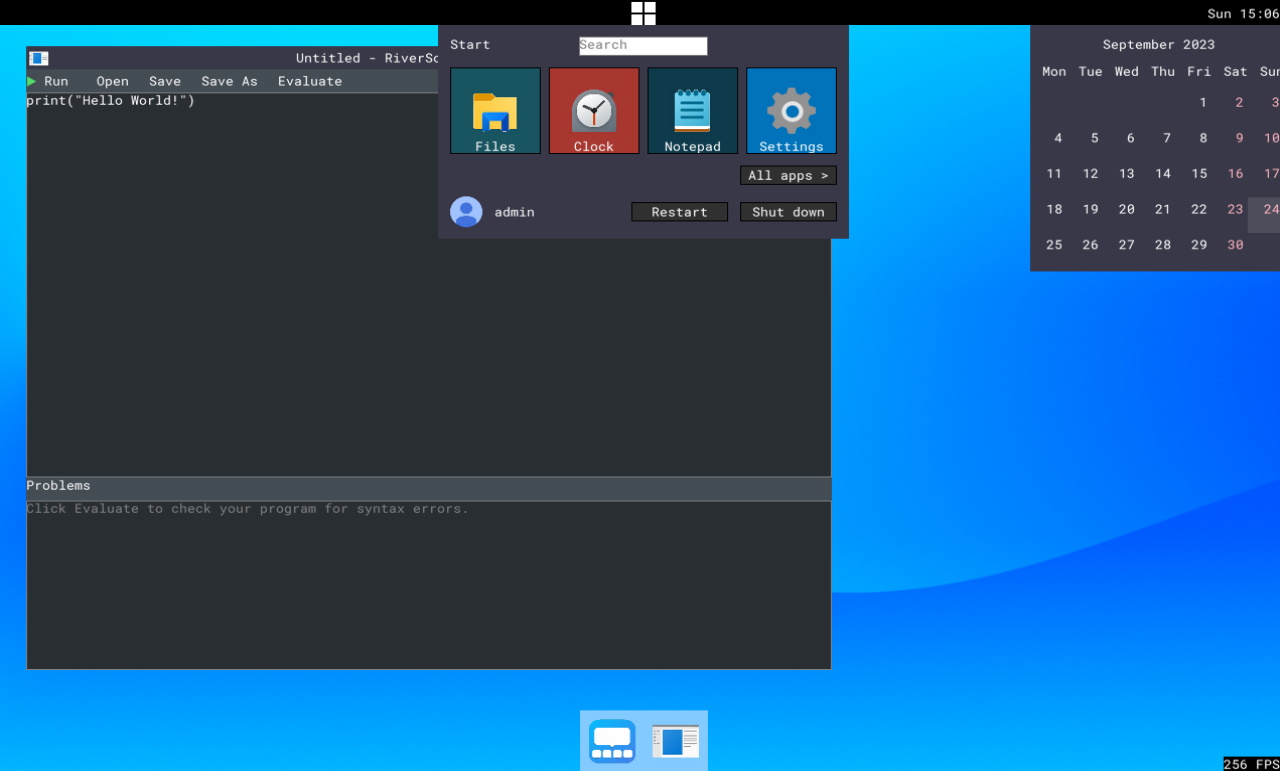Select September 6 in the calendar
Image resolution: width=1280 pixels, height=771 pixels.
[1130, 138]
